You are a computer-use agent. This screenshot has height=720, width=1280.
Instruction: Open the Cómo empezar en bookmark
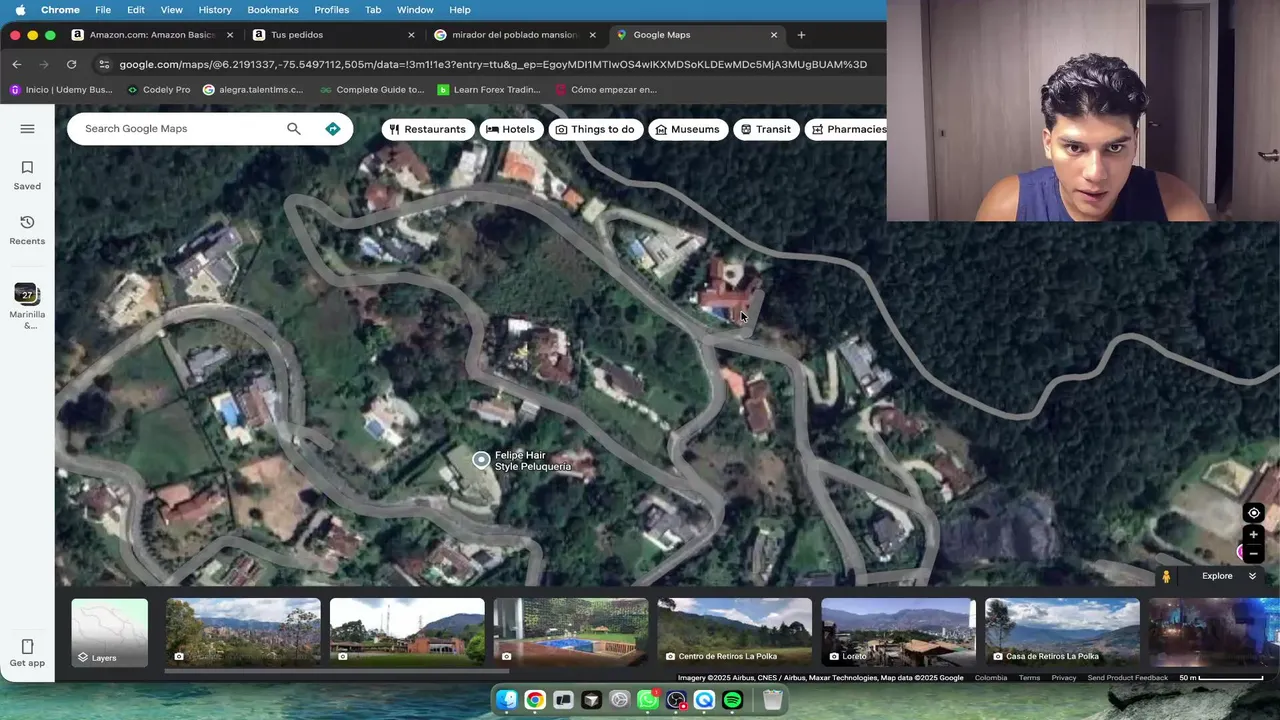point(605,89)
